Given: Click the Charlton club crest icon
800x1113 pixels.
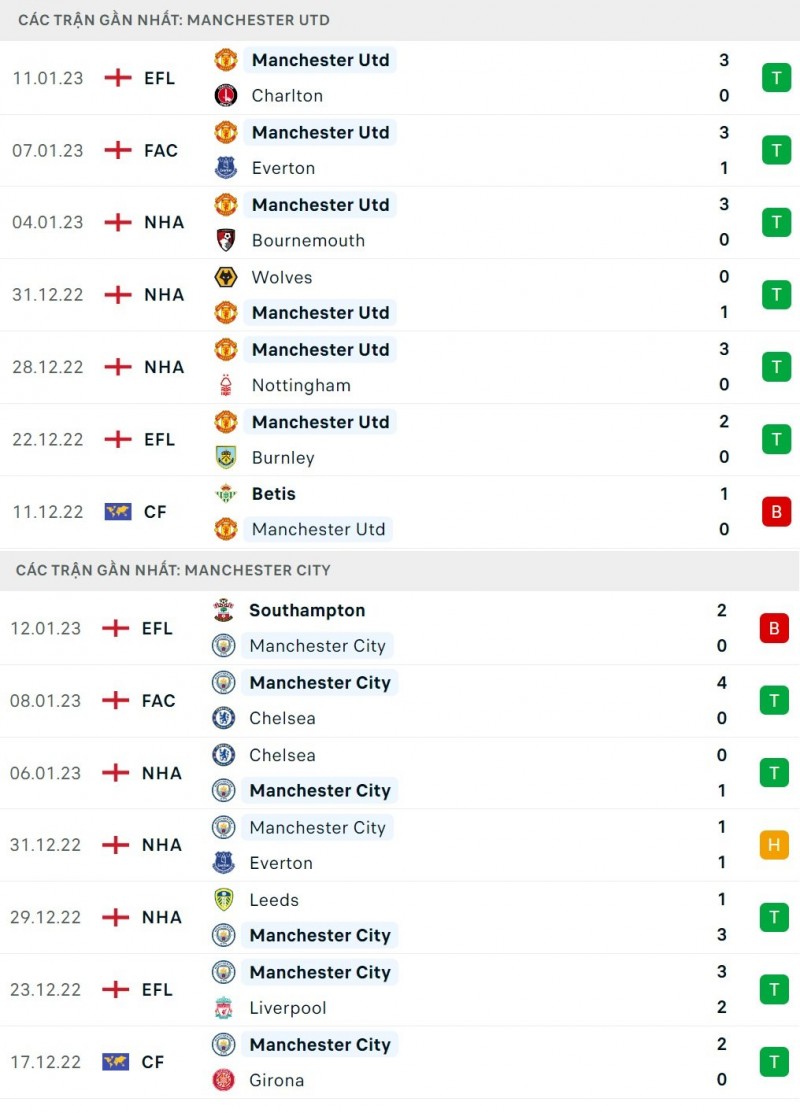Looking at the screenshot, I should [226, 96].
